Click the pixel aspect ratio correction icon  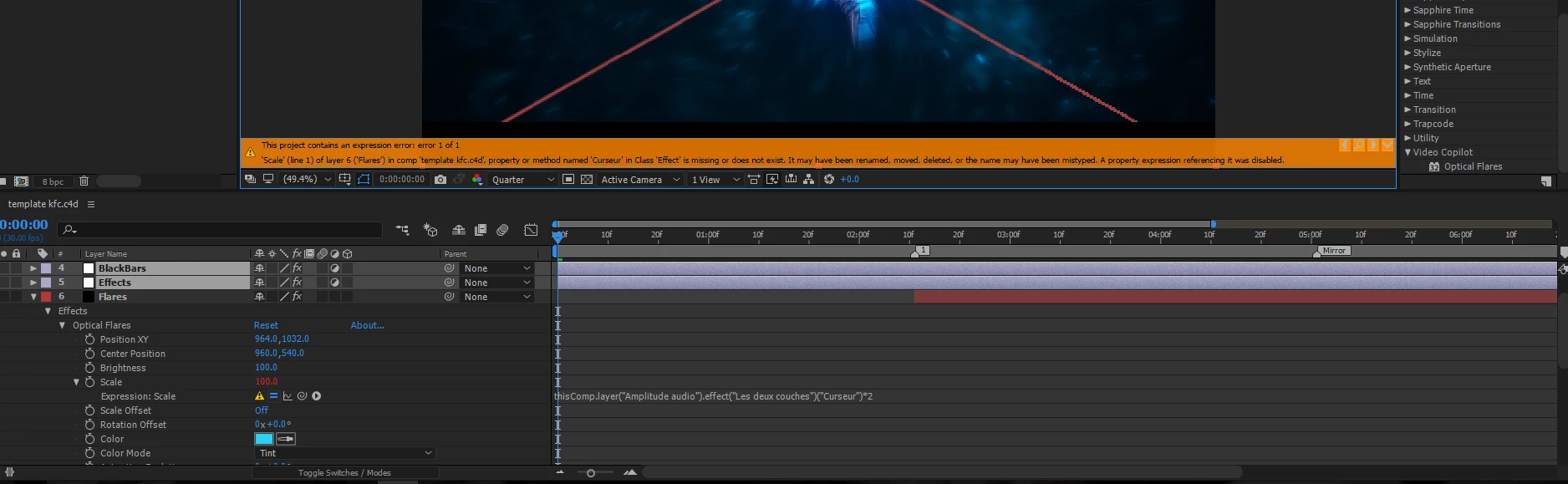point(754,179)
